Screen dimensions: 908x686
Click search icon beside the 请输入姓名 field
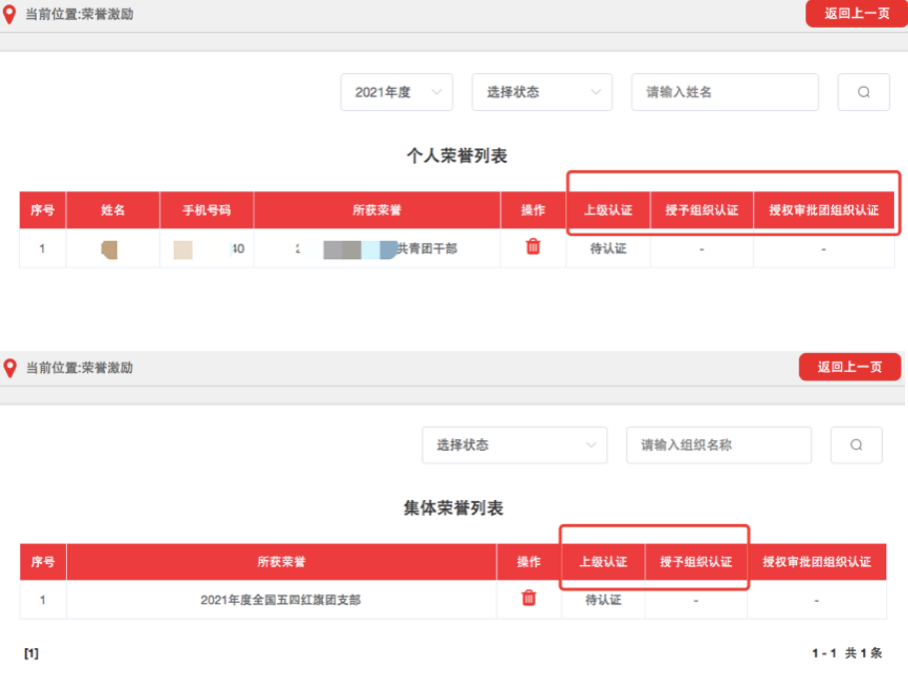pyautogui.click(x=863, y=92)
